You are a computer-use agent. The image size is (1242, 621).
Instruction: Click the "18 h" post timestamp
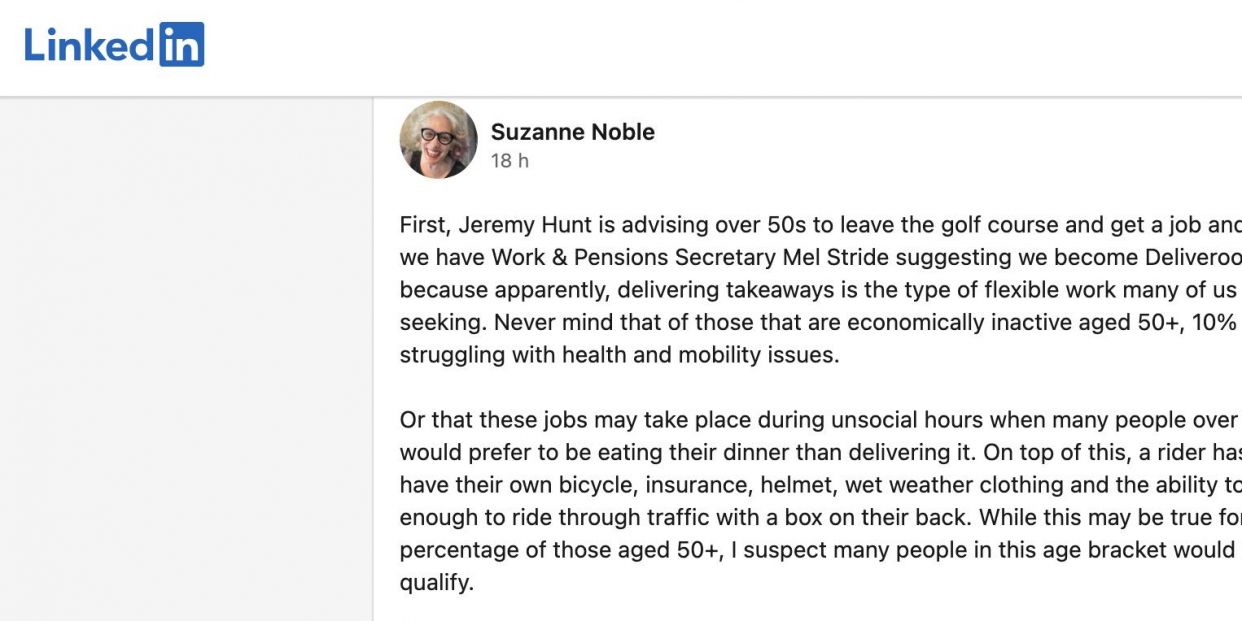509,161
